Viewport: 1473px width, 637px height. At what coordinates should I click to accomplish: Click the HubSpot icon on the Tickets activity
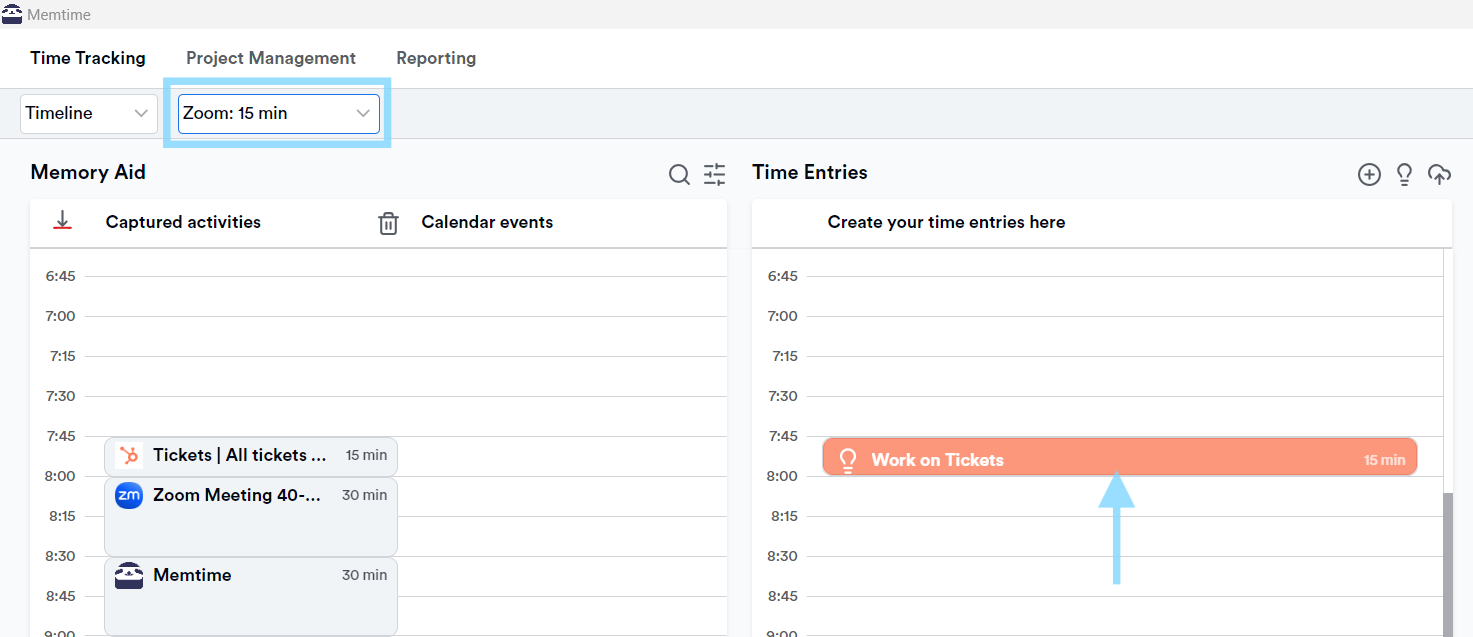(128, 456)
